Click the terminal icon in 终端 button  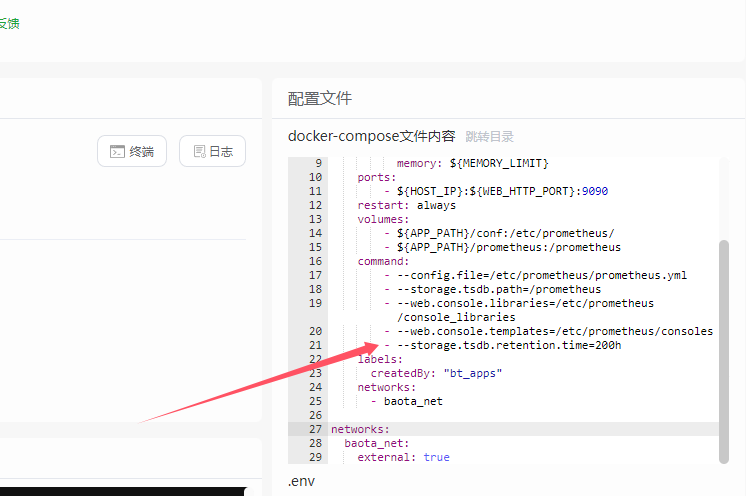[118, 152]
